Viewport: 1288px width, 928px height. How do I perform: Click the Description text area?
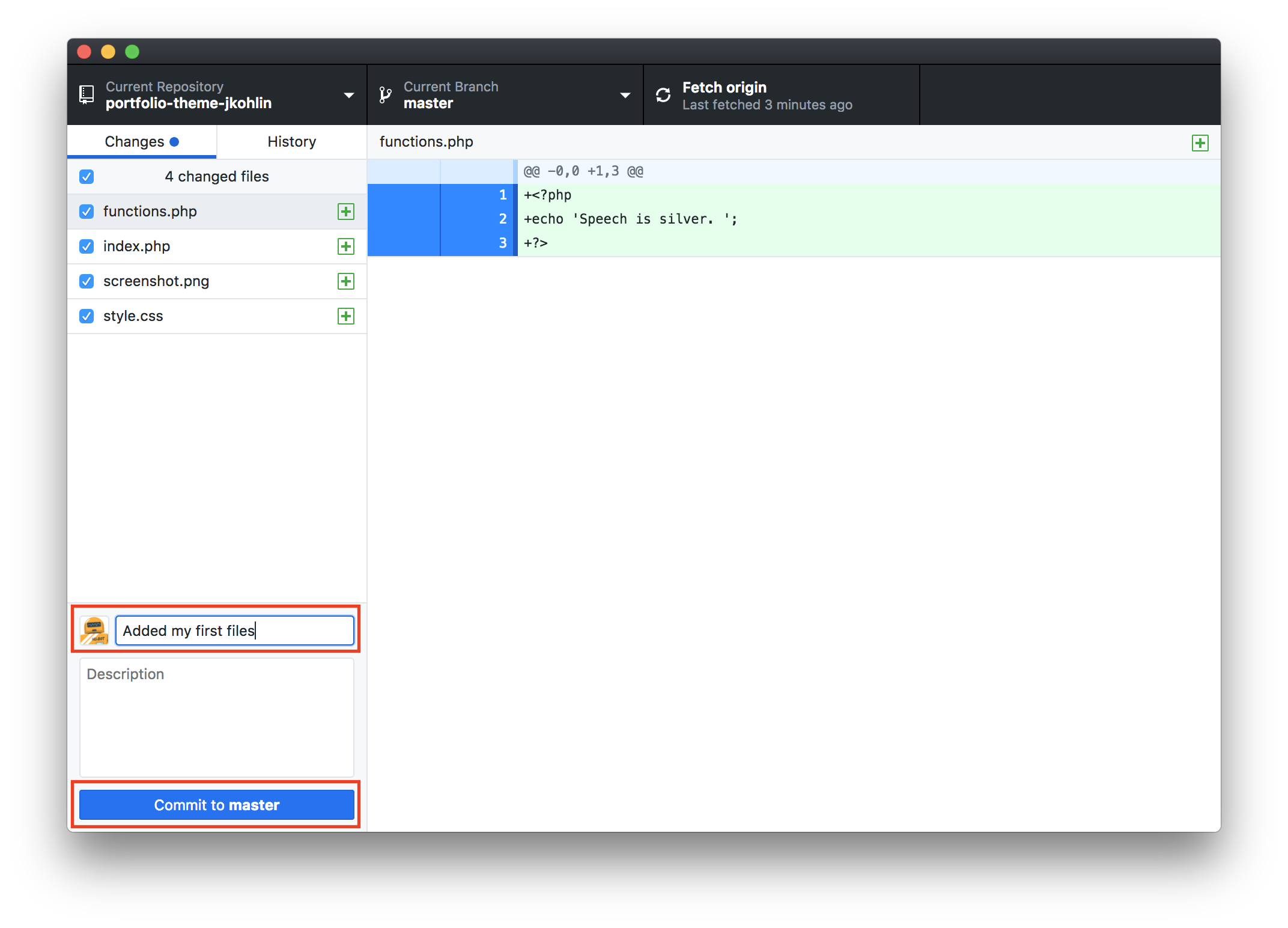[x=217, y=718]
